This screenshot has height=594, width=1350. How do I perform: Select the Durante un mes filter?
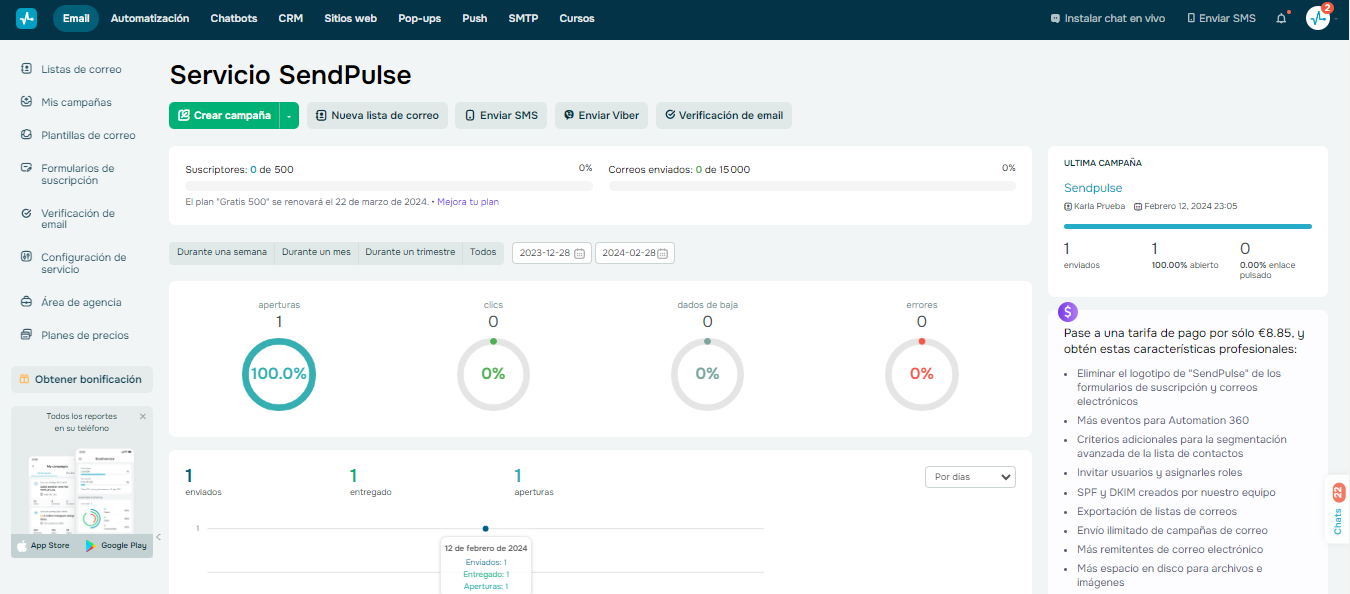(316, 252)
